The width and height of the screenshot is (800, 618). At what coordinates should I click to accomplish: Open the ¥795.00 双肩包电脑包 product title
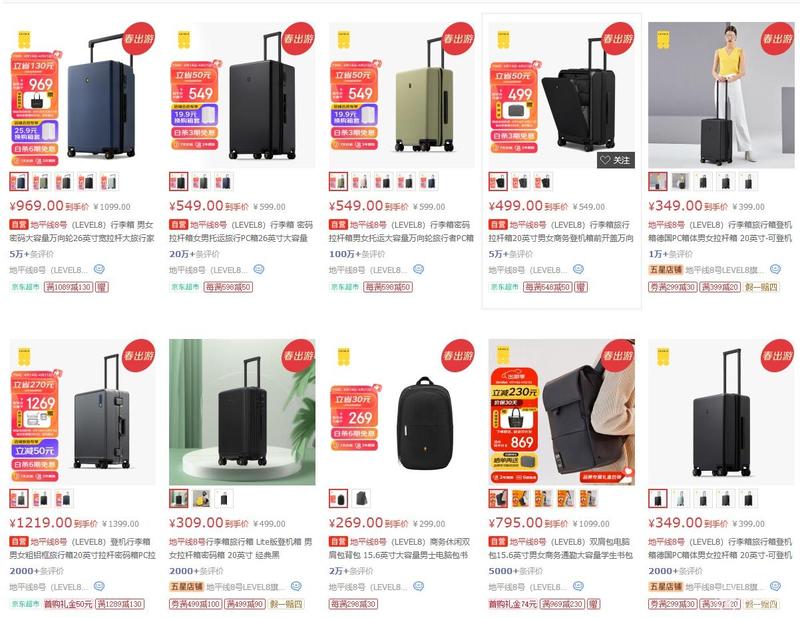pos(561,548)
